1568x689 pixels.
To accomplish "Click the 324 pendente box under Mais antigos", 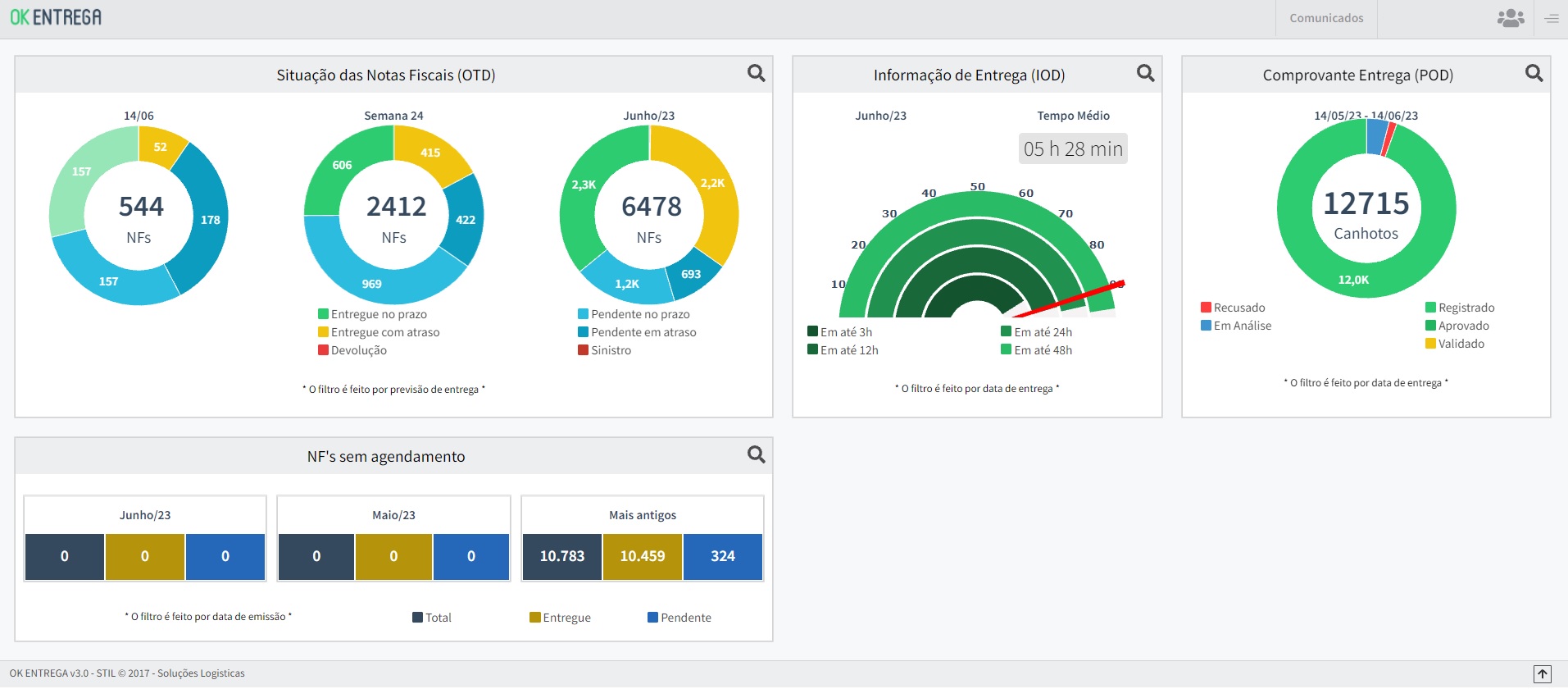I will pos(722,556).
